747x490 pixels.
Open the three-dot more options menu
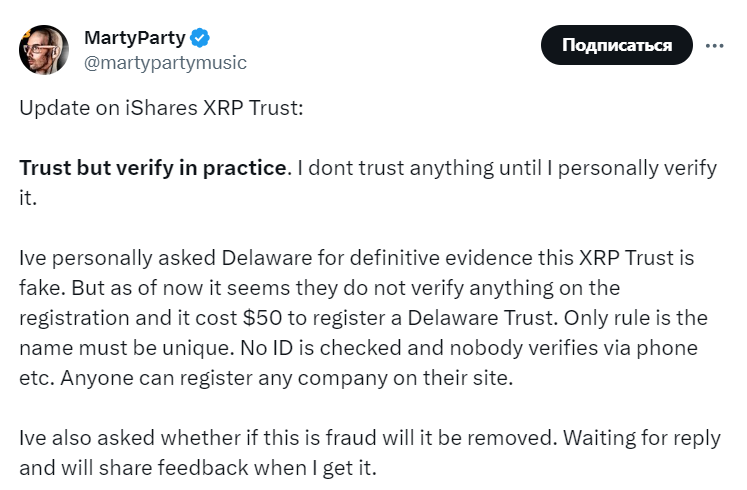pyautogui.click(x=715, y=46)
